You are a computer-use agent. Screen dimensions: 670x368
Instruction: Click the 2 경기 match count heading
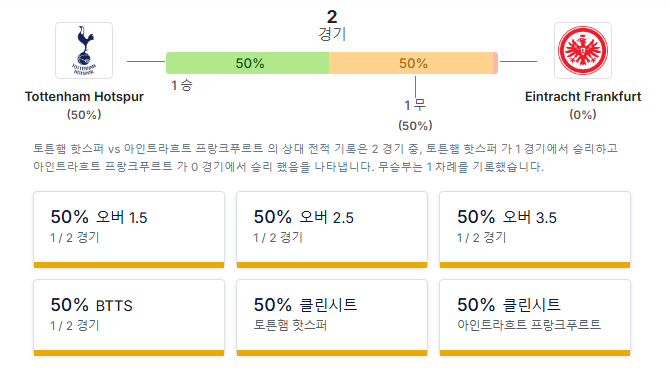(x=332, y=25)
